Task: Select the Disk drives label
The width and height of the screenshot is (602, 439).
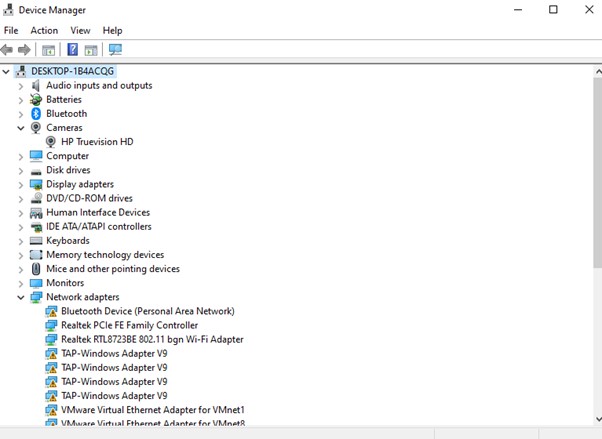Action: pos(68,170)
